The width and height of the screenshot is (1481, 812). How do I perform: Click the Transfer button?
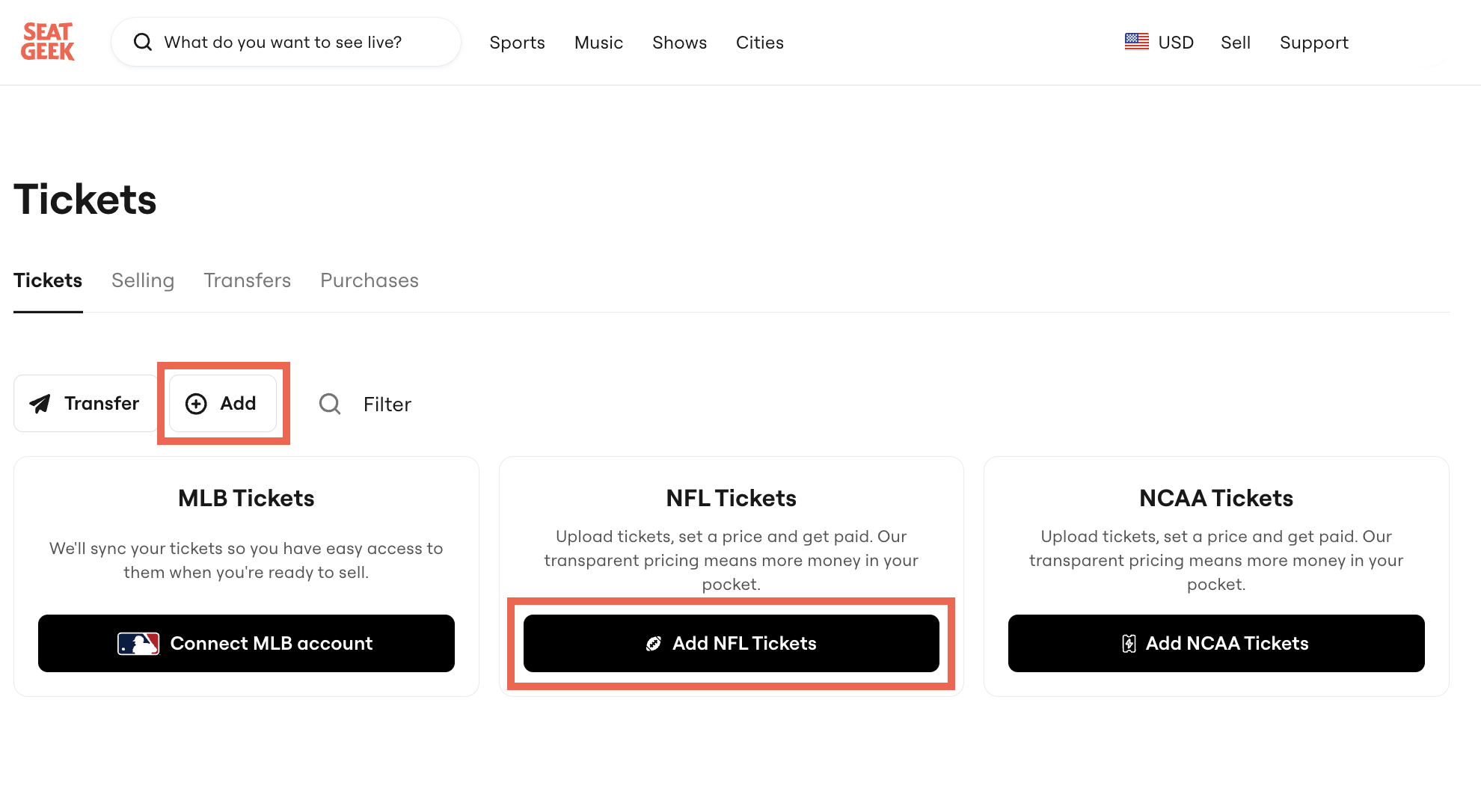85,403
